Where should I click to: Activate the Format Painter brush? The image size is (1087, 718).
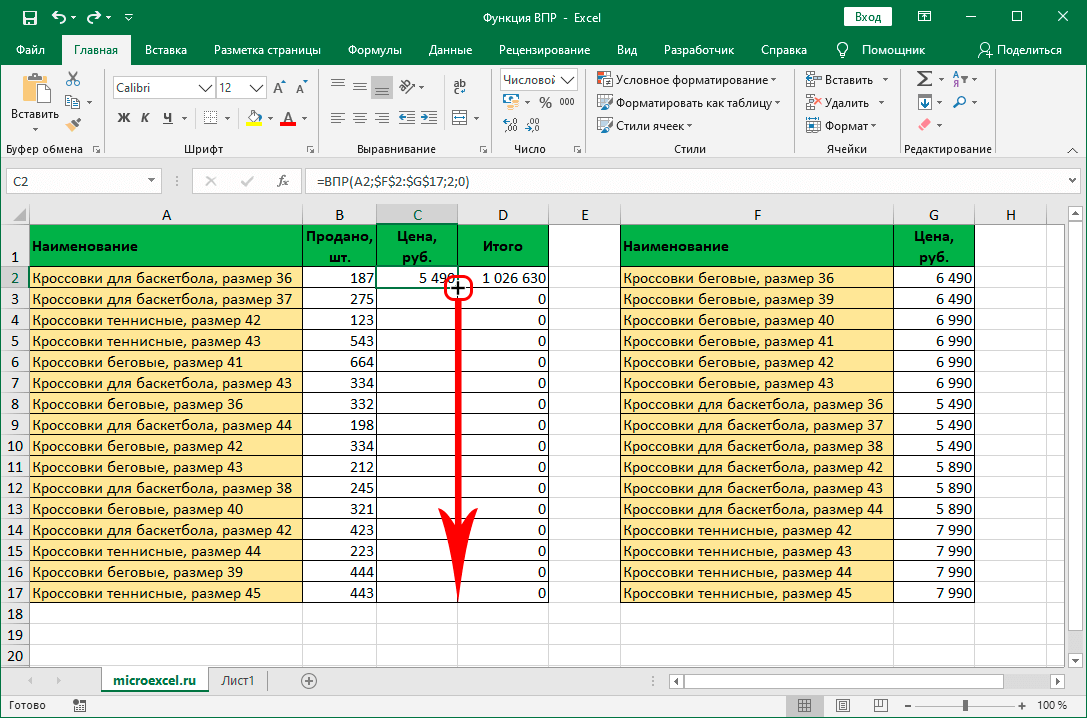pos(73,125)
